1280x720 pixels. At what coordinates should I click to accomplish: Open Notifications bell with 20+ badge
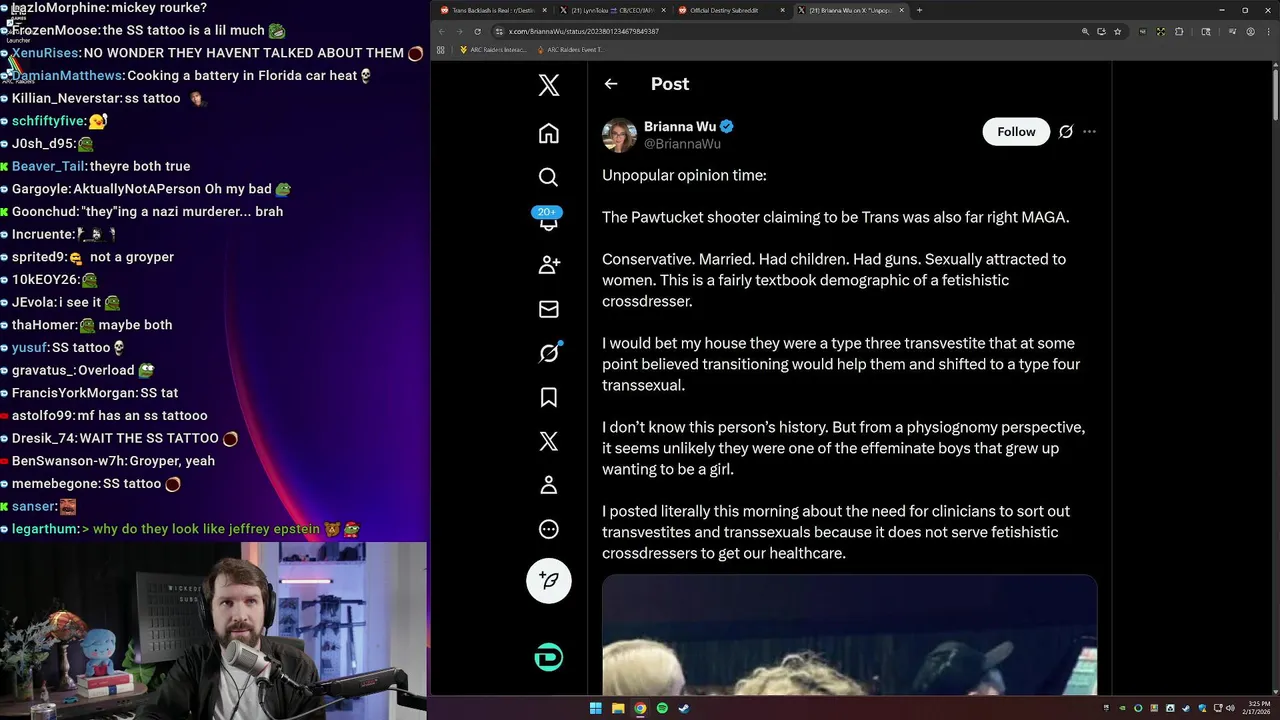(x=549, y=220)
